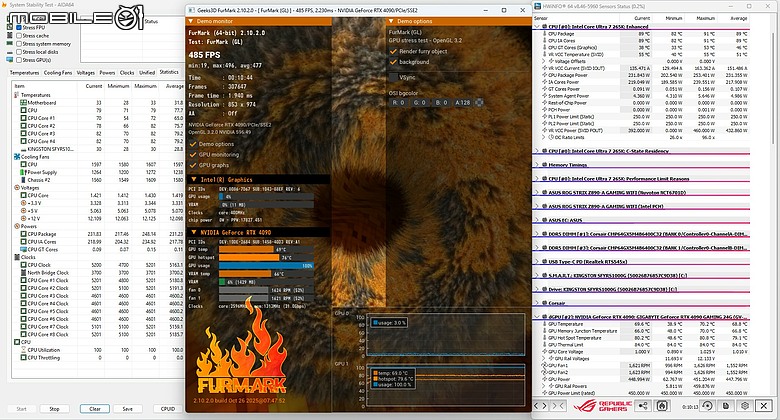Expand HWiNFO C-State Residency group
This screenshot has width=780, height=420.
pyautogui.click(x=537, y=151)
